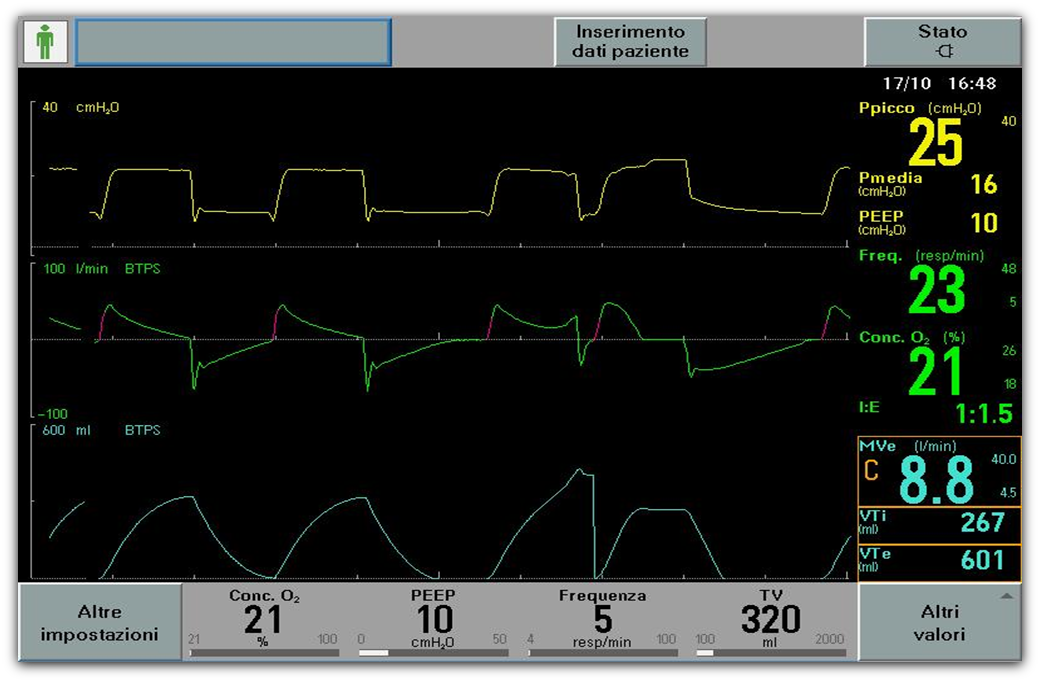Viewport: 1040px width, 682px height.
Task: Click the green patient icon
Action: coord(45,42)
